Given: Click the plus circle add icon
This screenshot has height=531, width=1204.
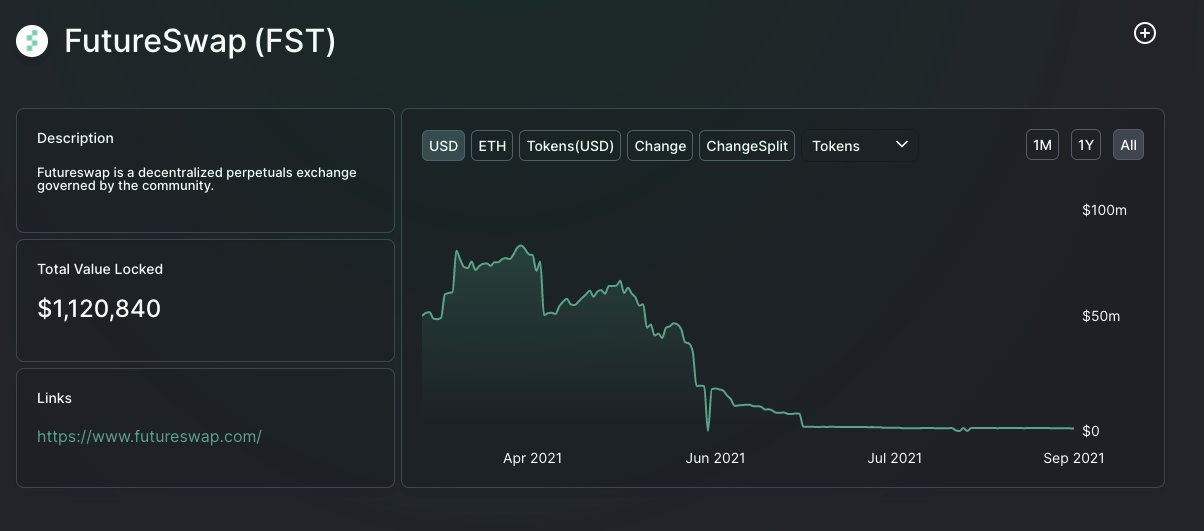Looking at the screenshot, I should 1145,33.
